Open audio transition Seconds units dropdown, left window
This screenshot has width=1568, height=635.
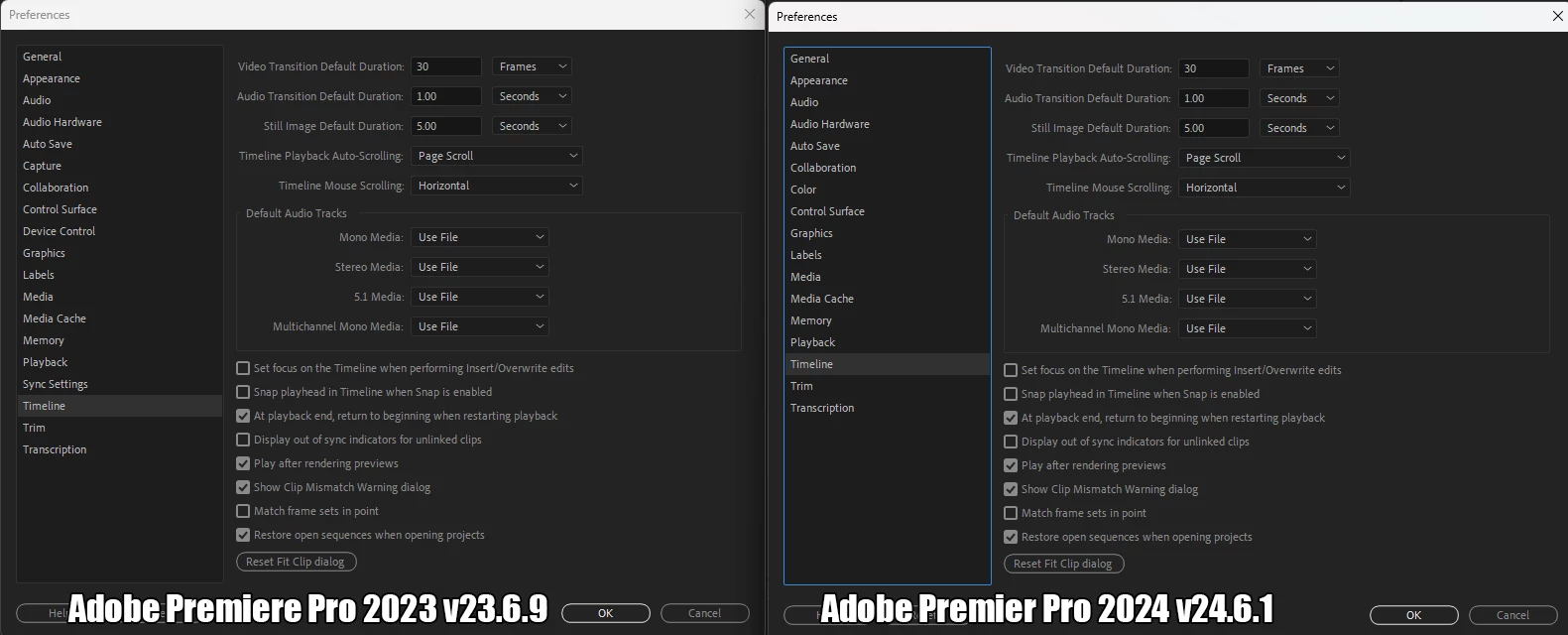(x=532, y=96)
